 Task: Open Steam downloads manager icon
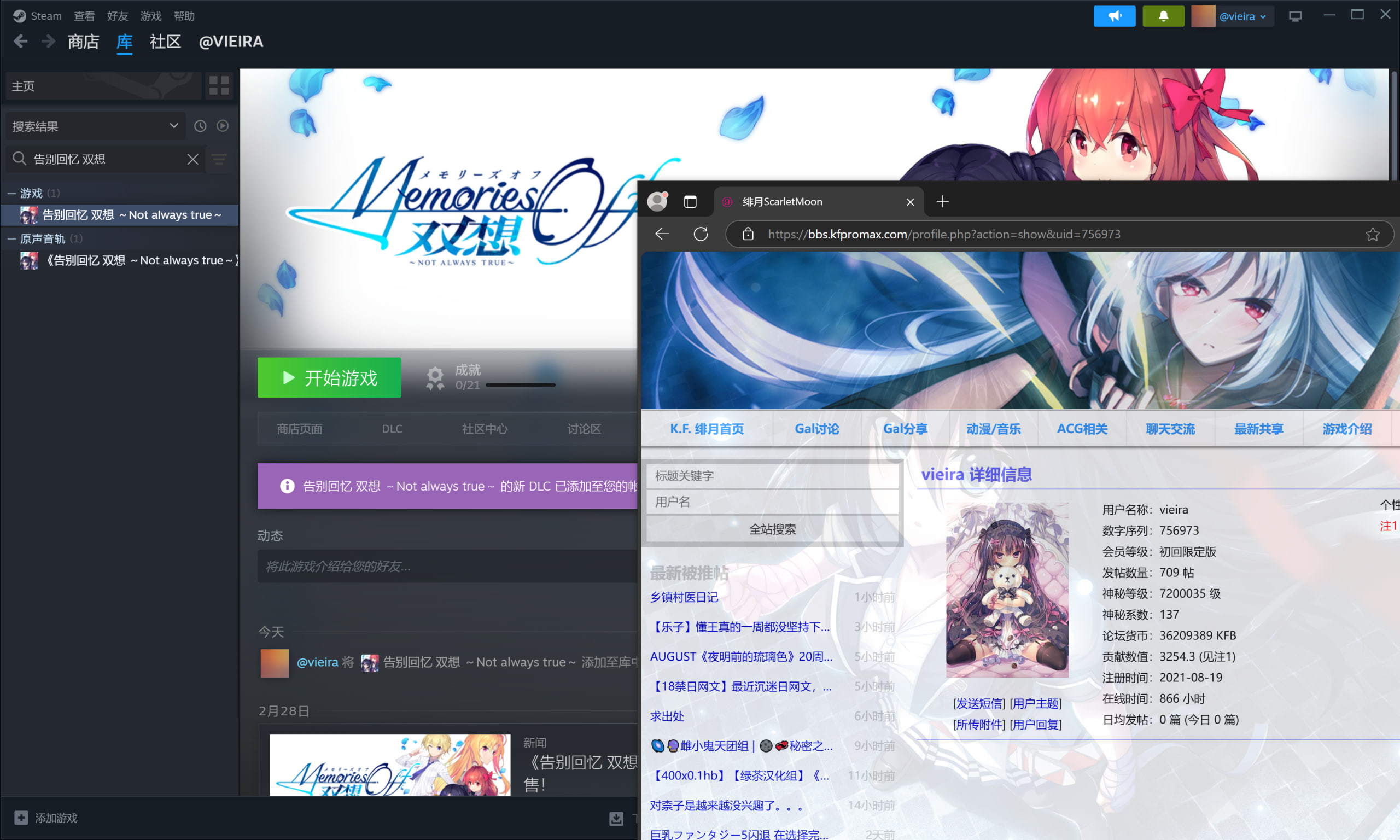coord(616,818)
